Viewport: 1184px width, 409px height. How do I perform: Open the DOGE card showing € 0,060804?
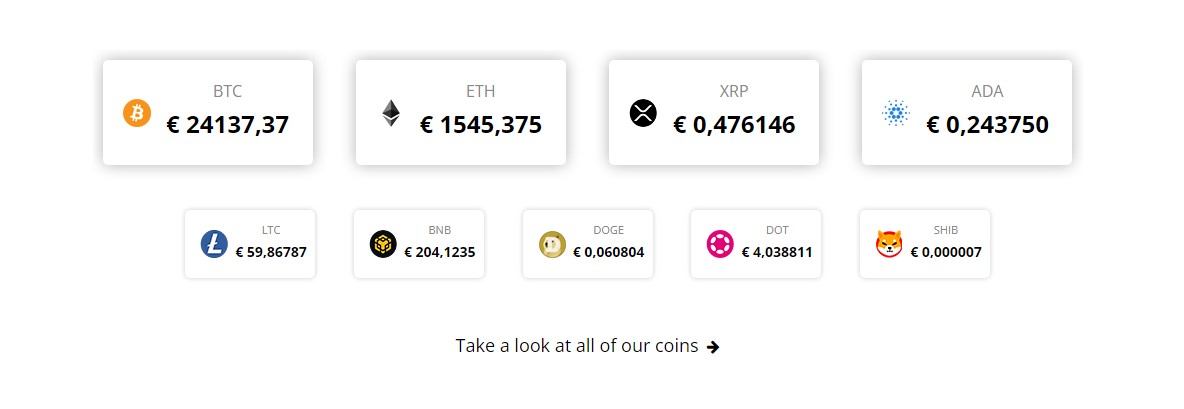click(587, 244)
